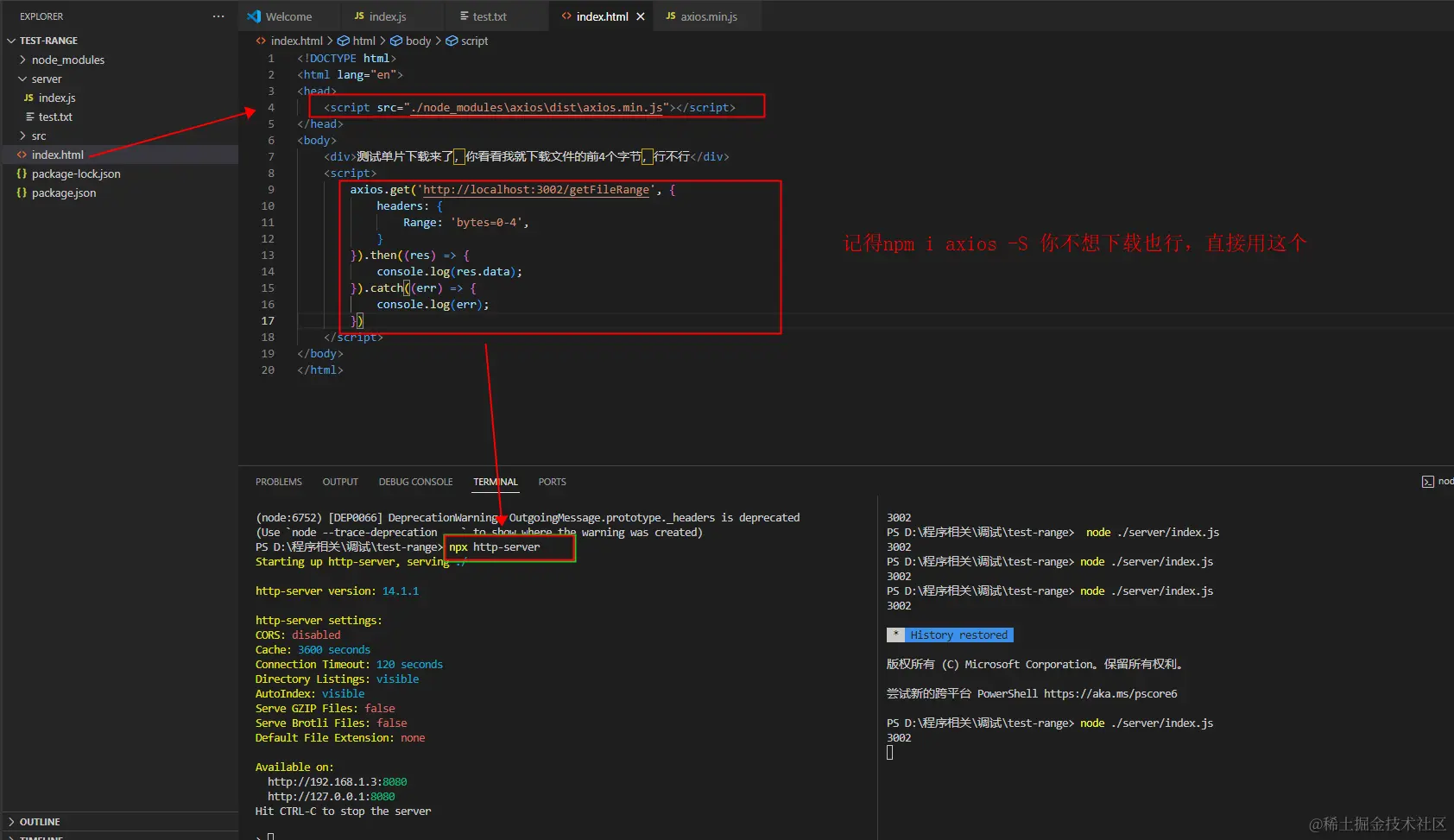Expand the node_modules folder

coord(22,60)
